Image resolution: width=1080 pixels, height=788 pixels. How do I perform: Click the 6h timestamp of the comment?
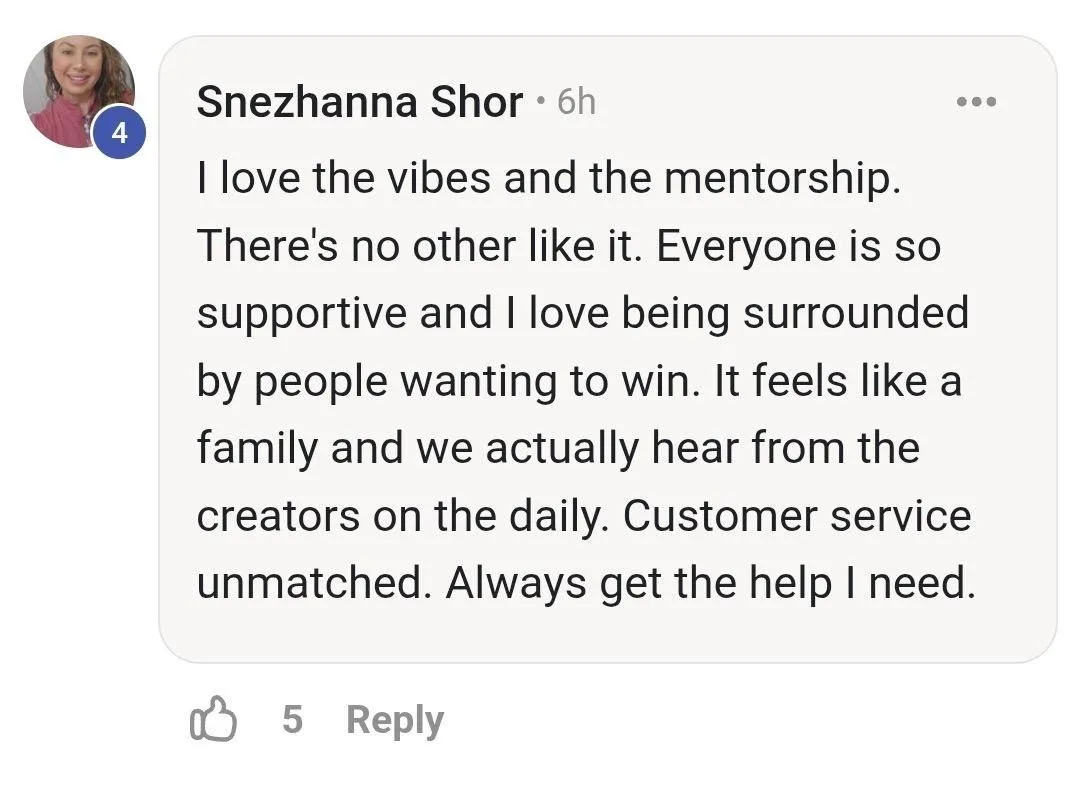tap(577, 102)
